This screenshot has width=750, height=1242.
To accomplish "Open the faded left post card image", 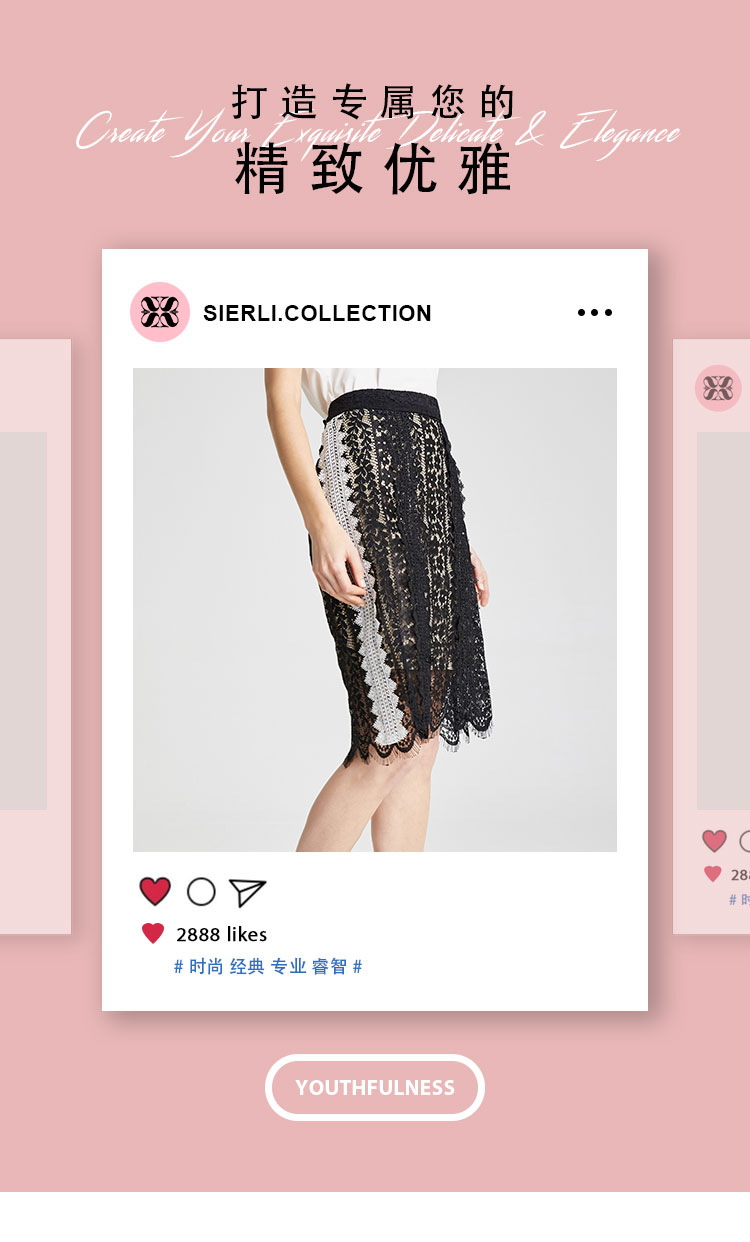I will [23, 621].
